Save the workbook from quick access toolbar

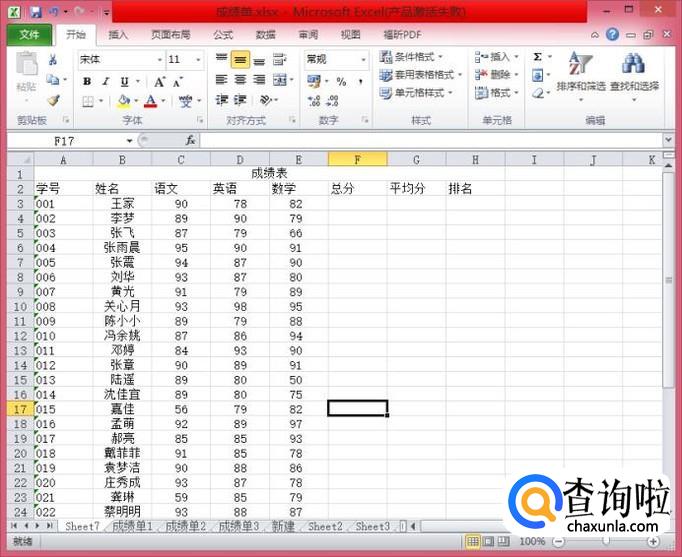point(36,12)
